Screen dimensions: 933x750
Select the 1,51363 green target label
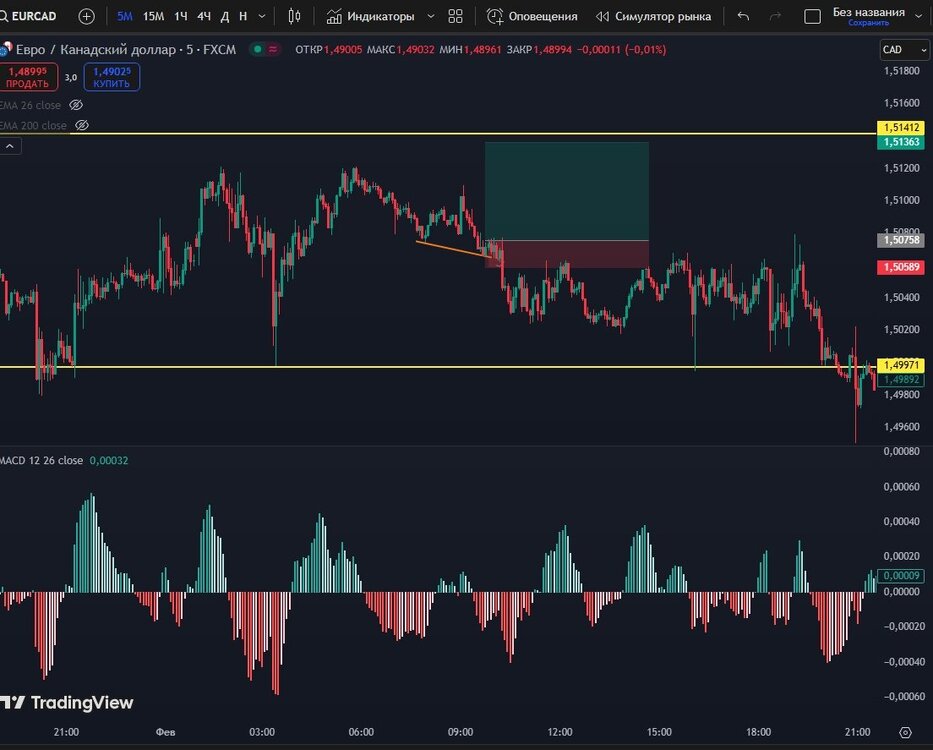pyautogui.click(x=901, y=142)
